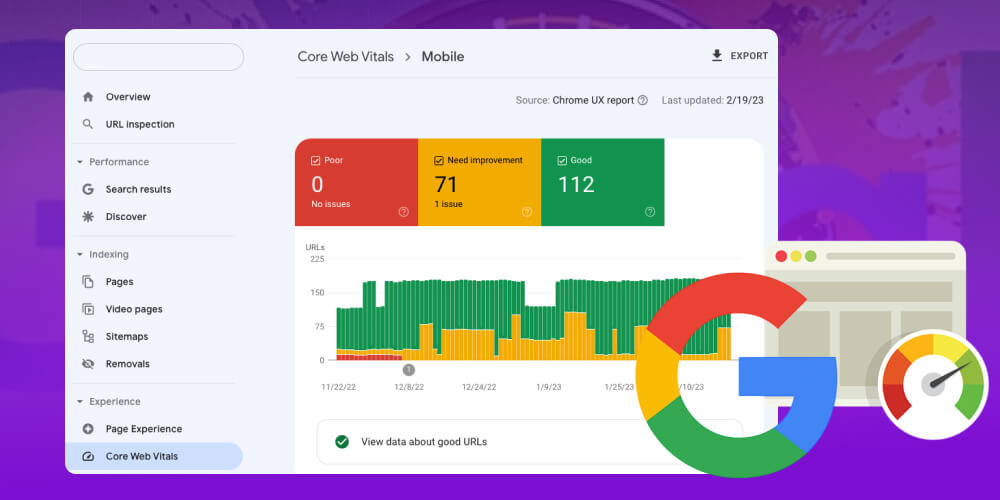
Task: Click the Discover asterisk icon
Action: pyautogui.click(x=88, y=217)
